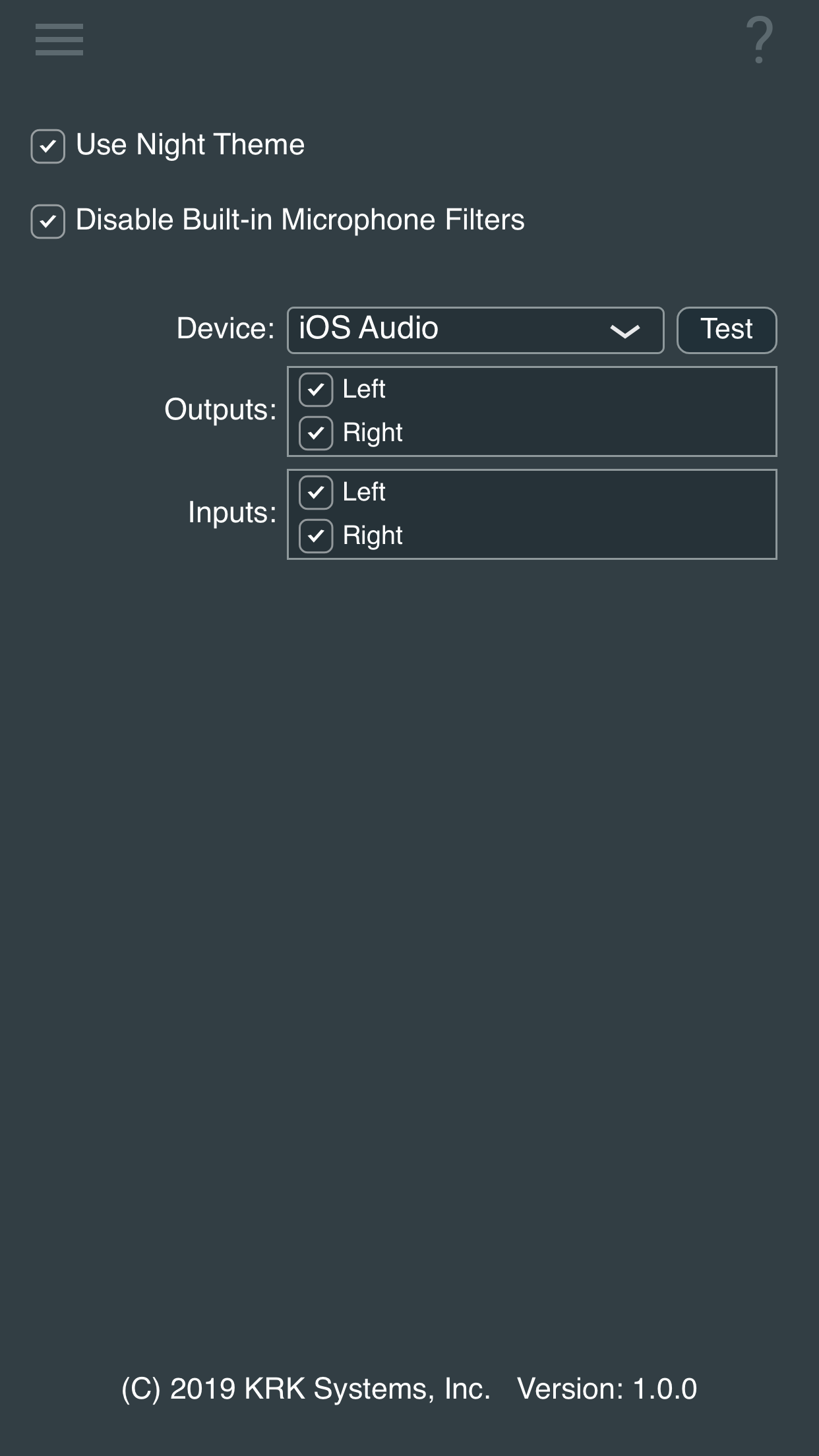Click the "Inputs:" field label

(232, 512)
